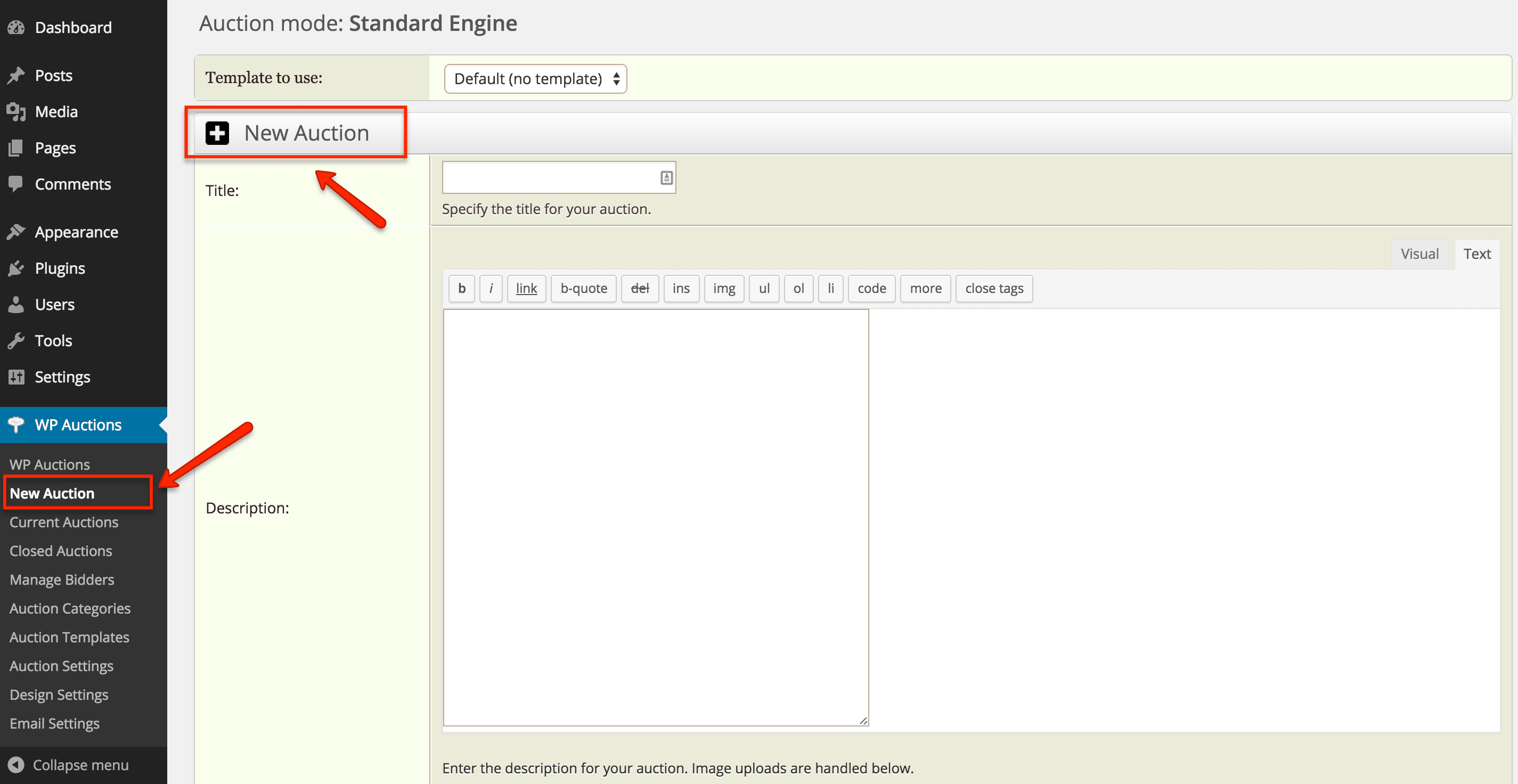This screenshot has height=784, width=1518.
Task: Click the link insertion icon
Action: click(526, 288)
